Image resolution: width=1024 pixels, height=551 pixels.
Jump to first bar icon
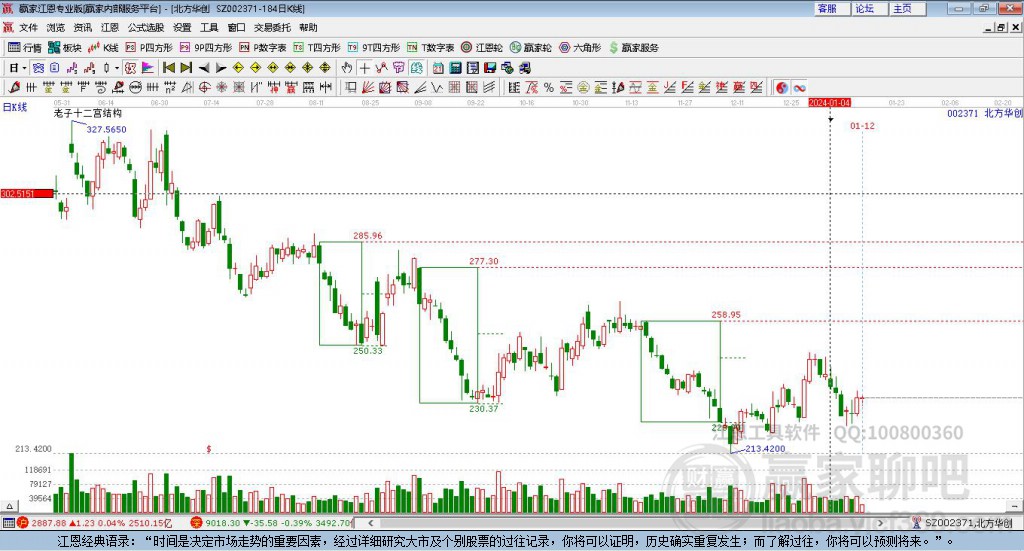168,68
